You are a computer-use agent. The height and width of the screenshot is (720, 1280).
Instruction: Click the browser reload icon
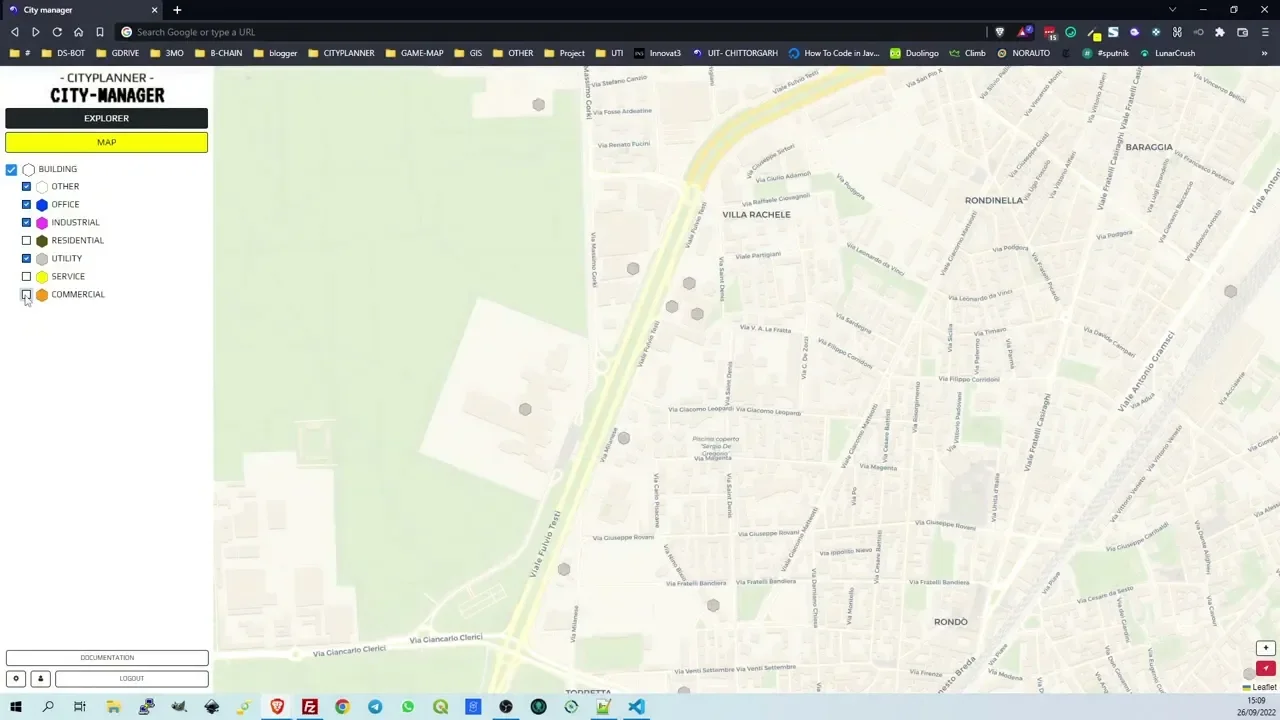pyautogui.click(x=57, y=32)
